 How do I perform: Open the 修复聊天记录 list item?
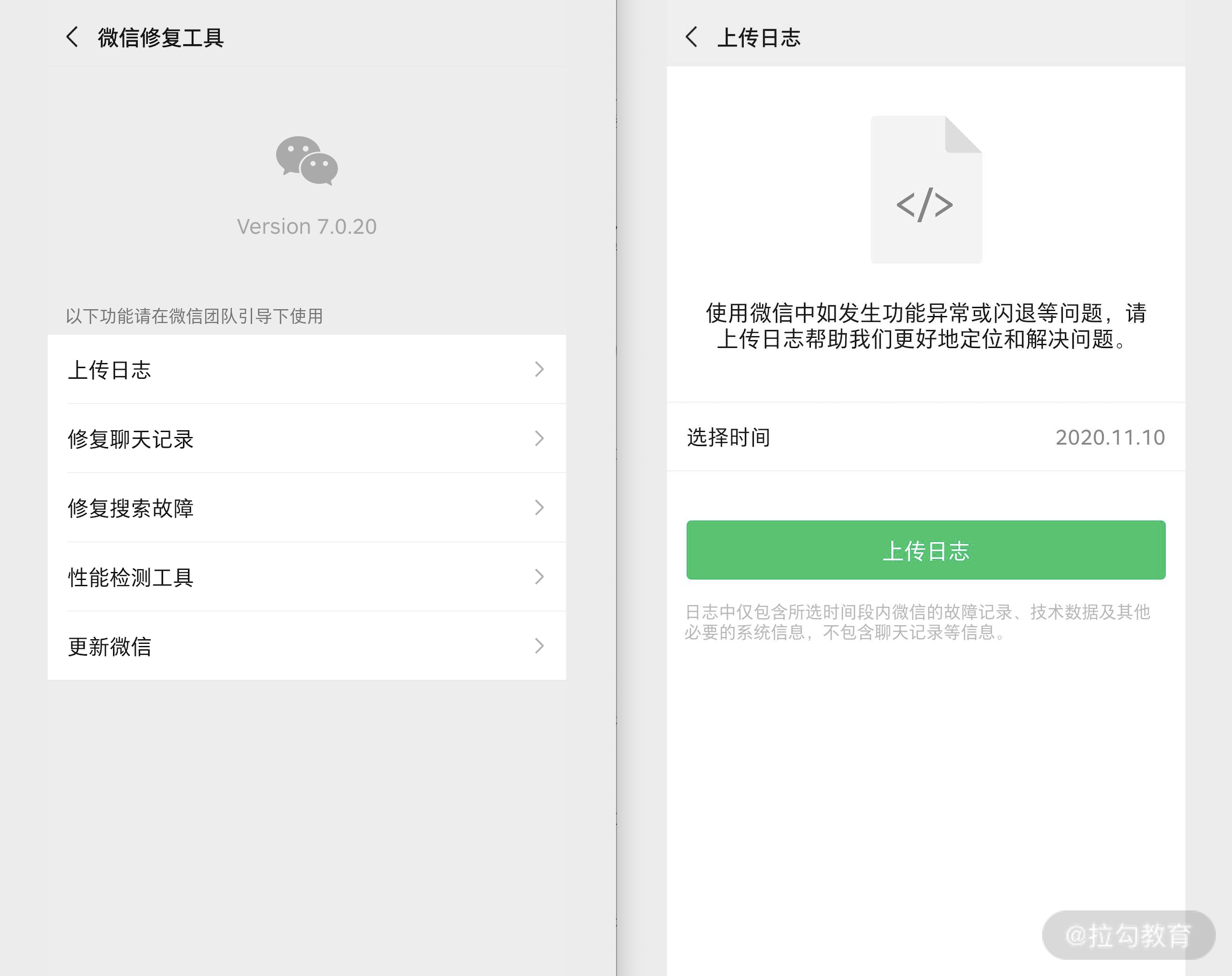coord(131,439)
